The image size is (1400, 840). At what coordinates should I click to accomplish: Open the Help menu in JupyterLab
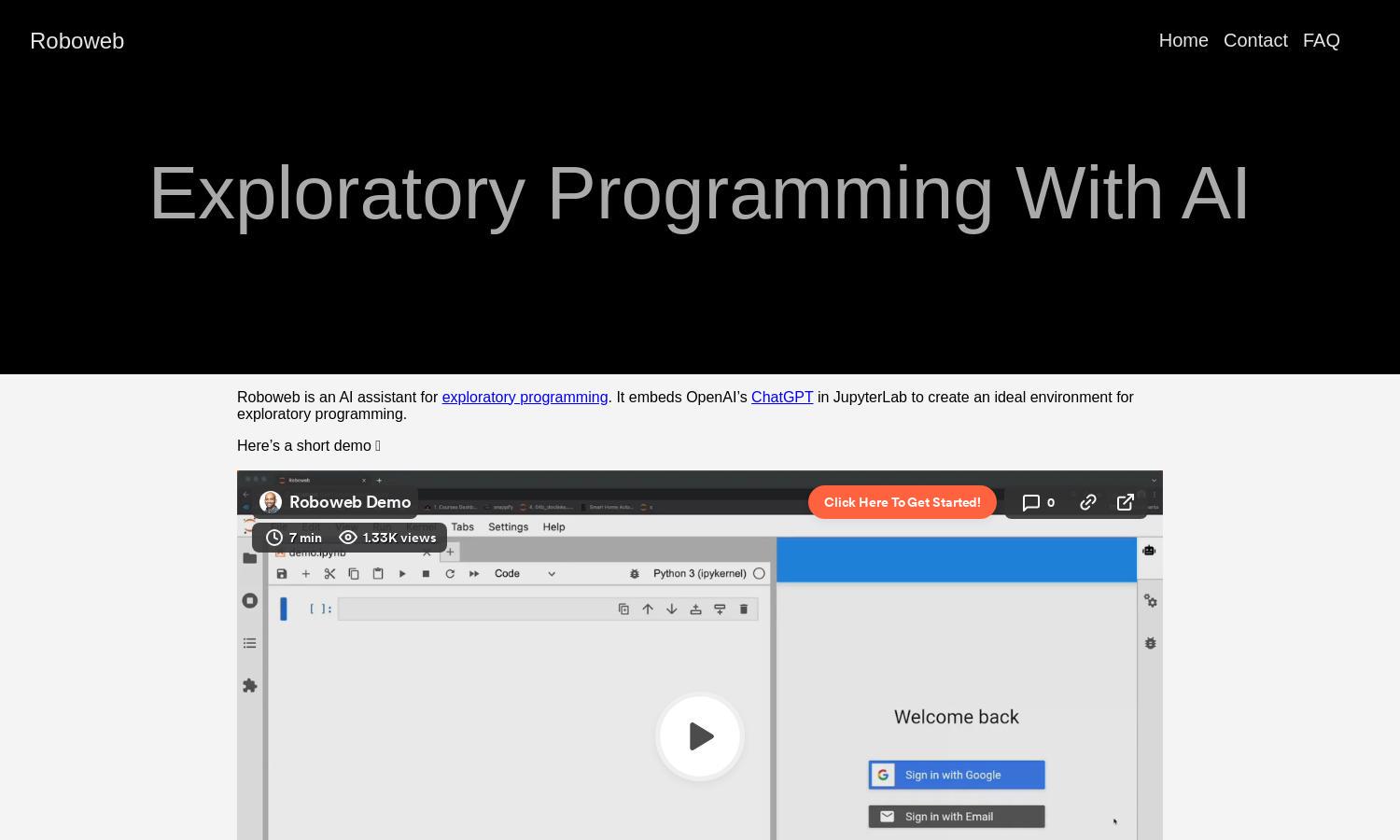click(554, 527)
